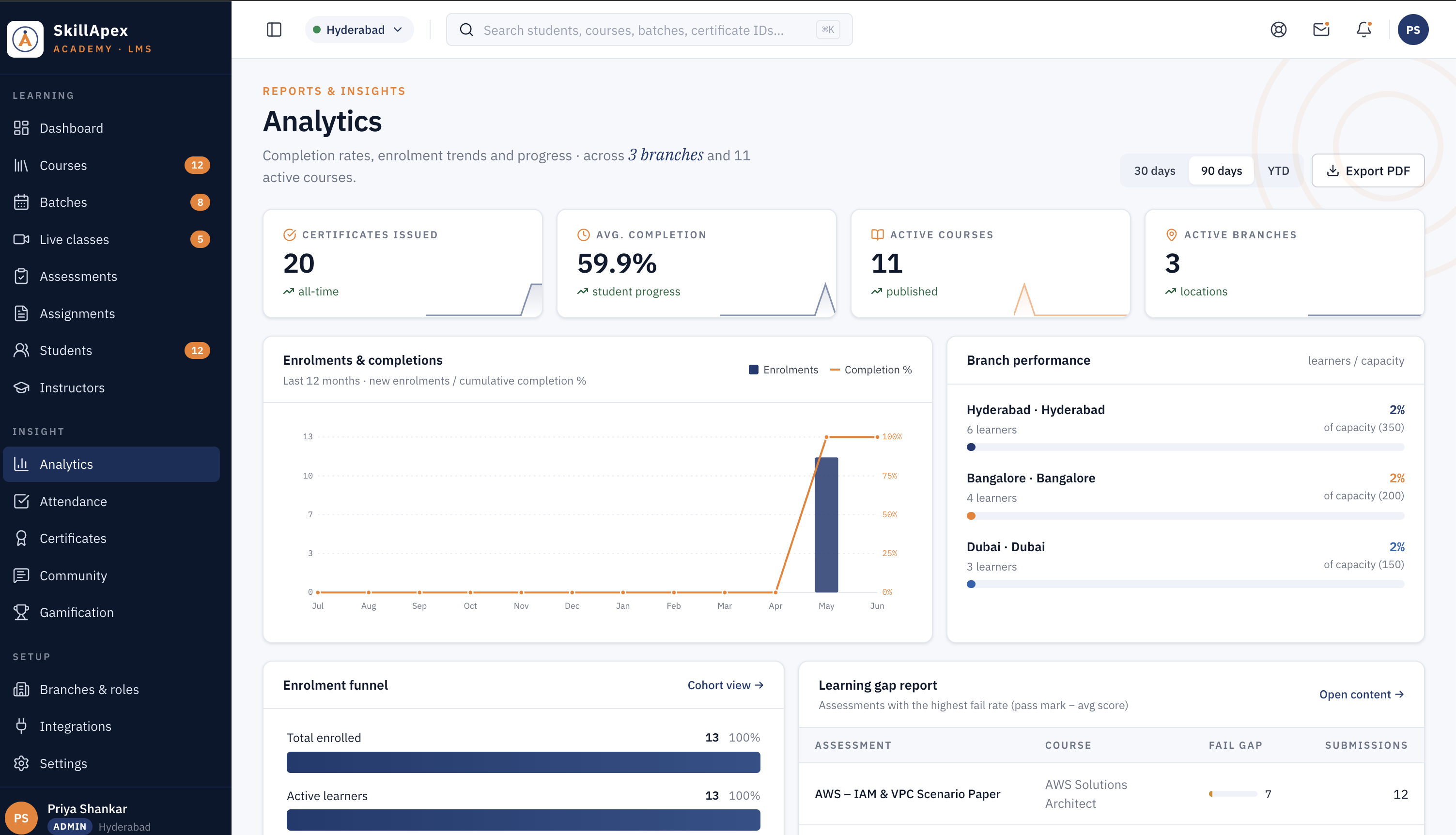
Task: Click the Total enrolled funnel bar
Action: pyautogui.click(x=523, y=762)
